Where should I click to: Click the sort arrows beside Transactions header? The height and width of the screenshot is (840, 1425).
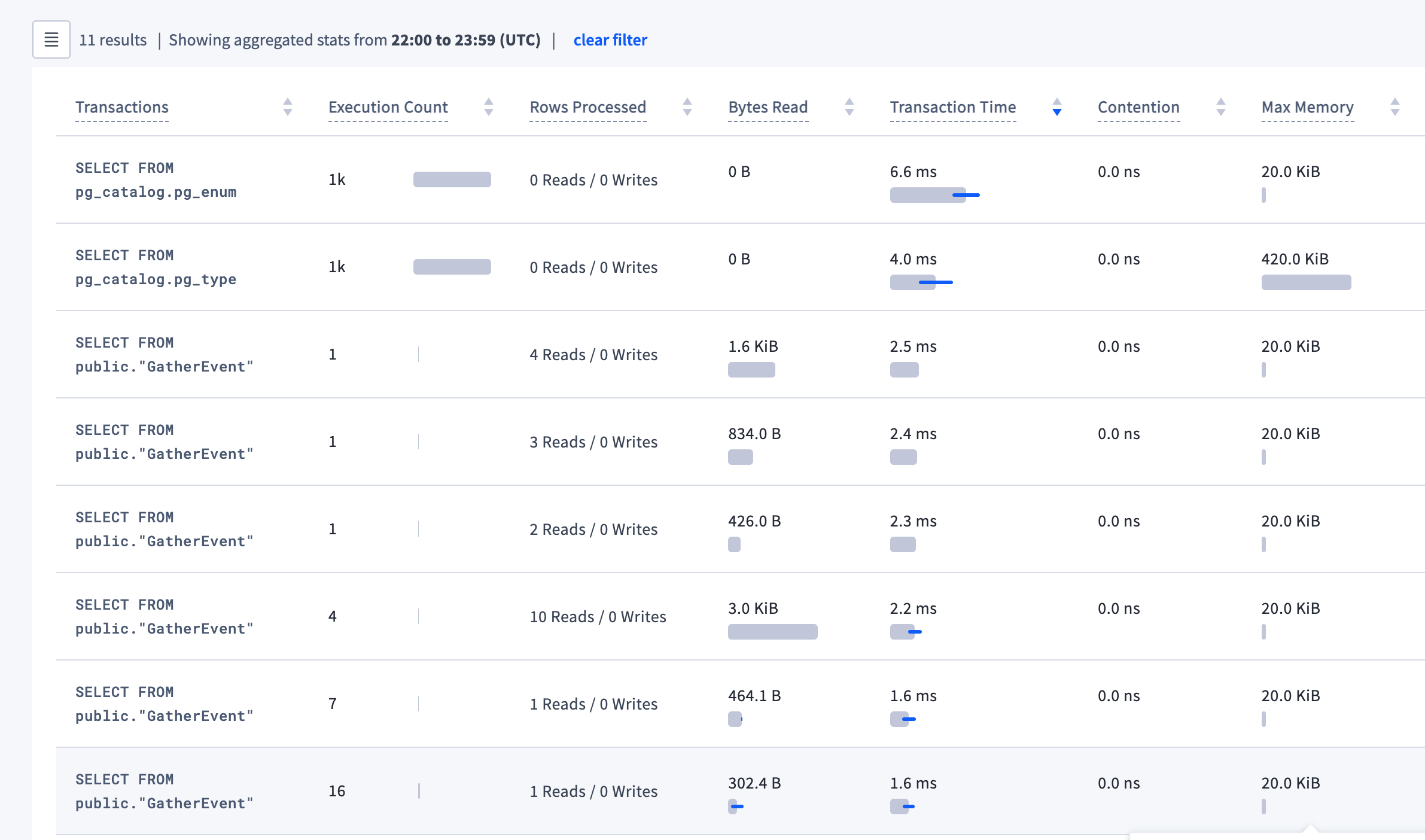click(x=288, y=107)
